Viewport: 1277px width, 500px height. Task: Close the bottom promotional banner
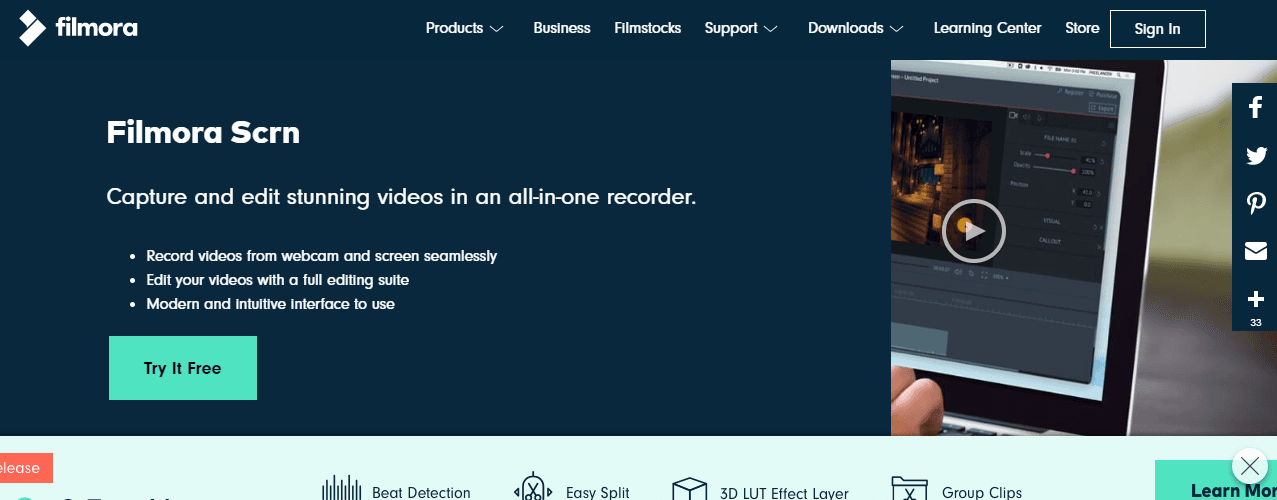tap(1250, 465)
